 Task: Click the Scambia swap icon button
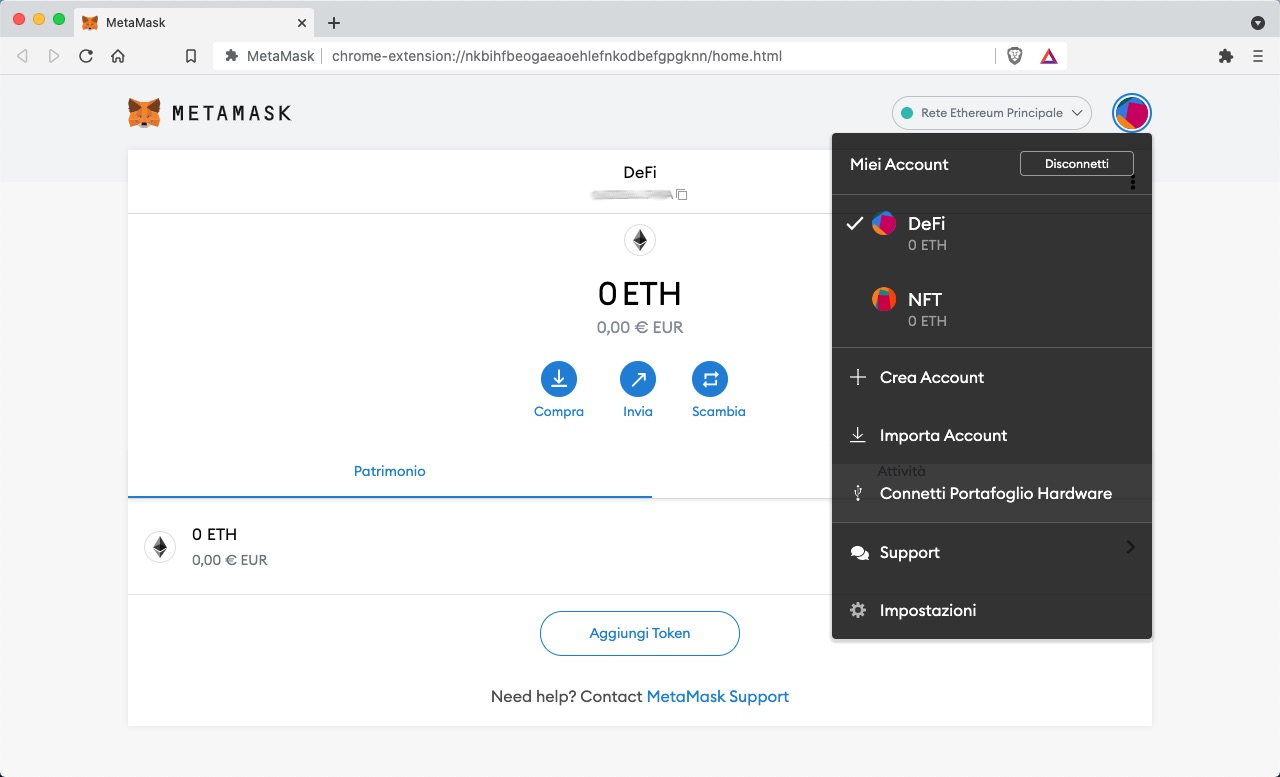pos(710,380)
